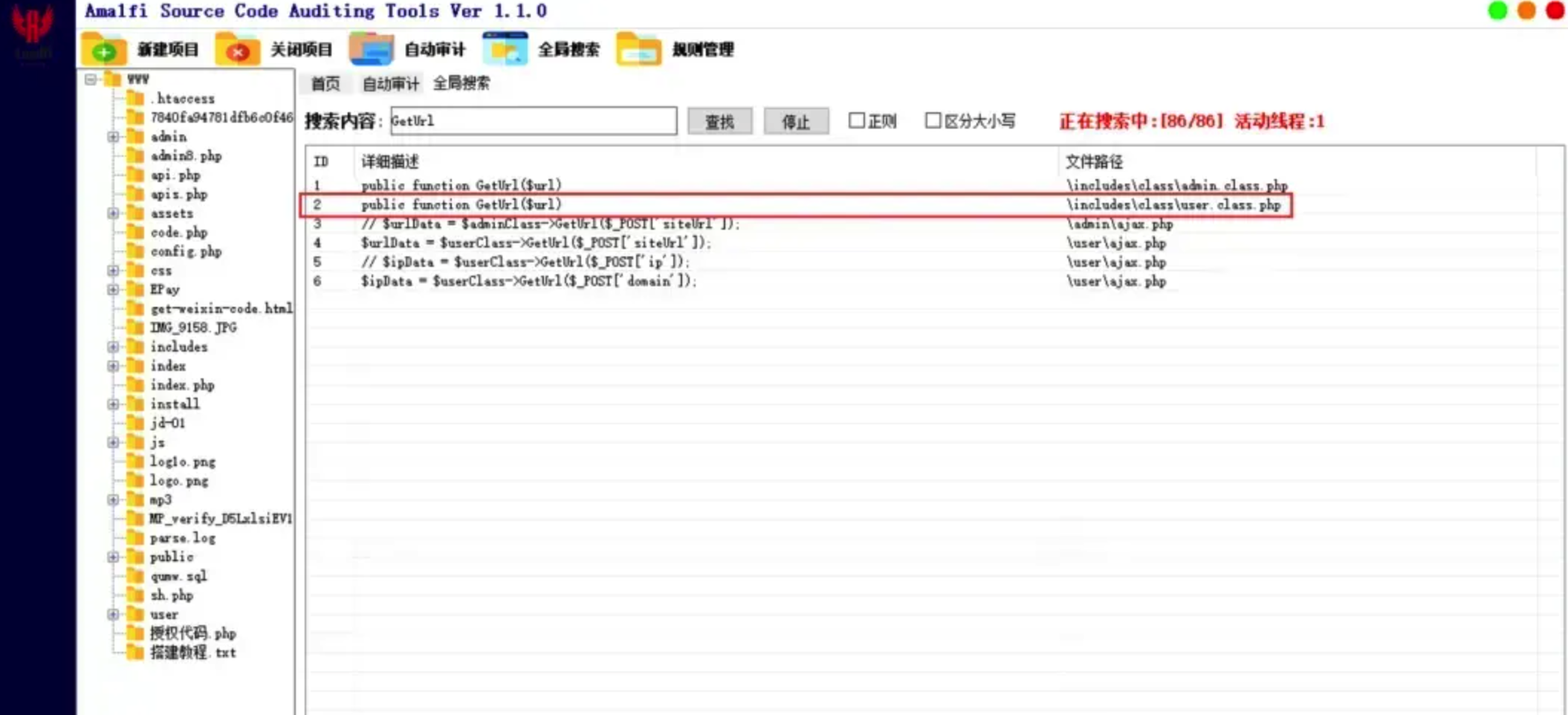
Task: Expand the js folder node
Action: coord(113,442)
